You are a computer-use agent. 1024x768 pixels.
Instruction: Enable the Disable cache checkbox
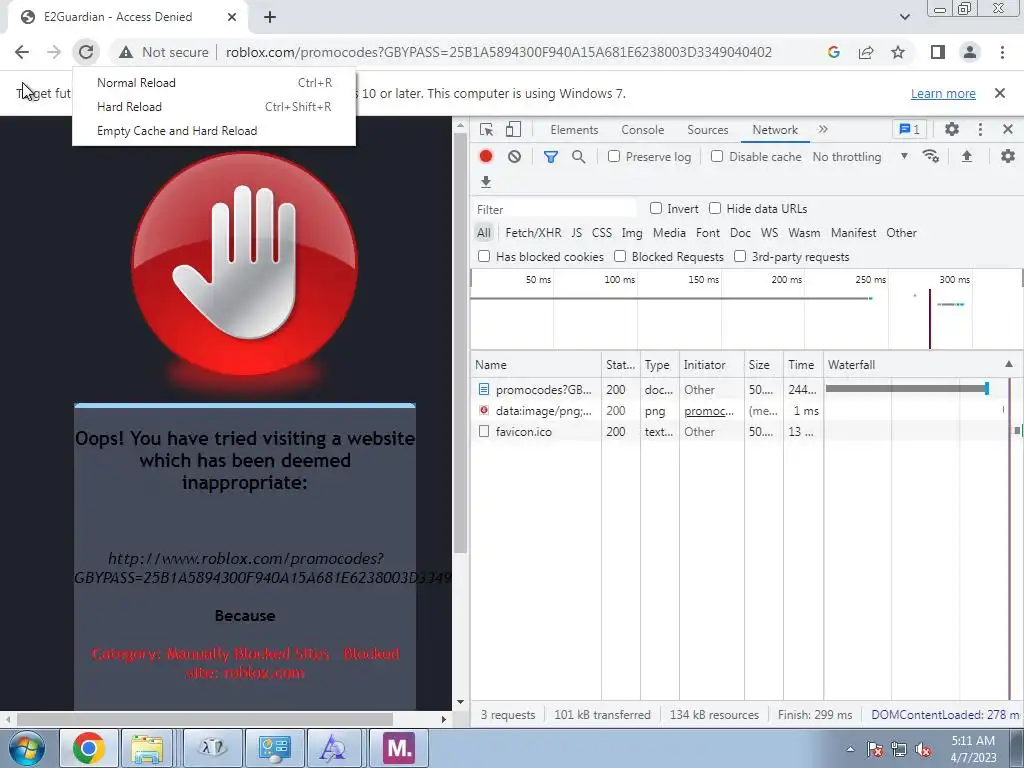717,156
